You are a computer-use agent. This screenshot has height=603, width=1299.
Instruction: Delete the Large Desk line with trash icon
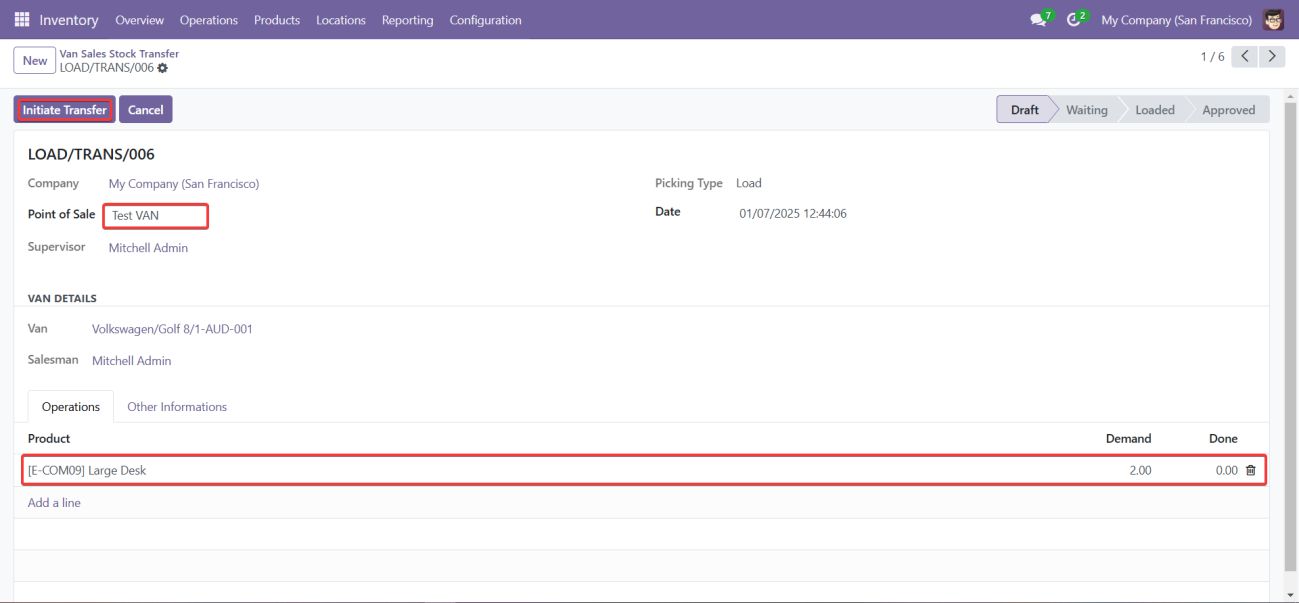tap(1250, 470)
